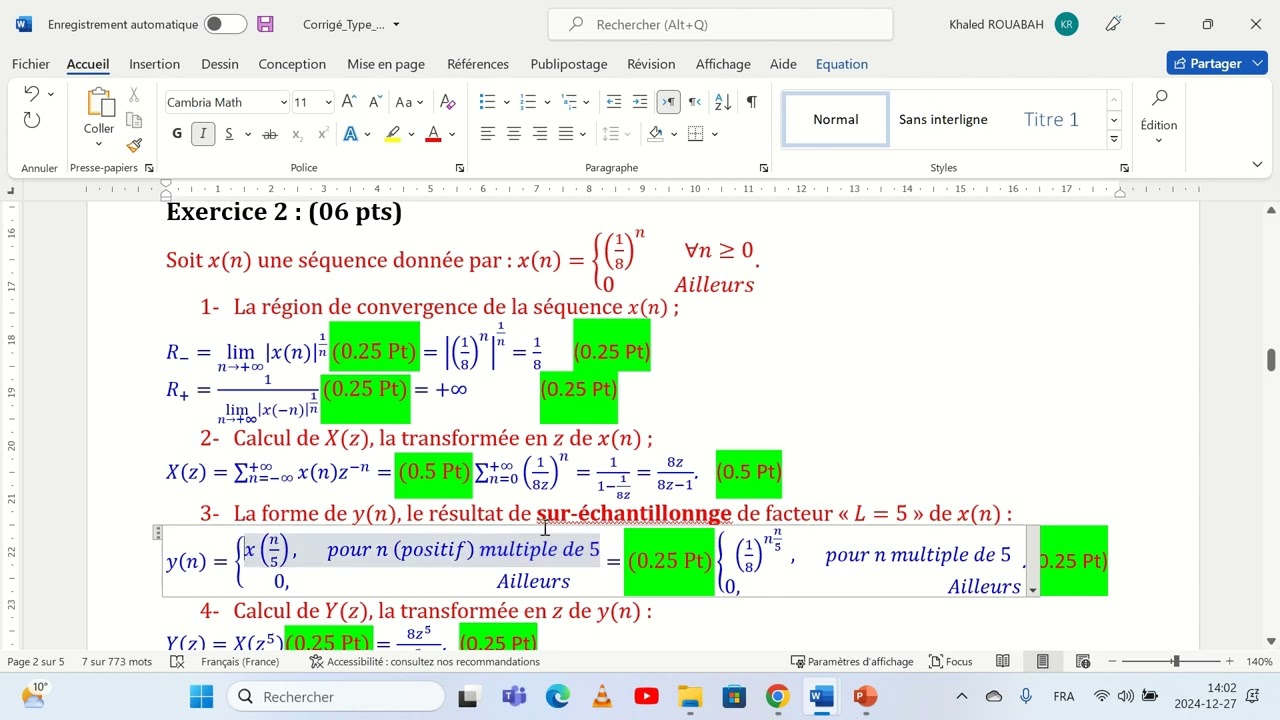Open the Change Case (Aa) dropdown
The height and width of the screenshot is (720, 1280).
[409, 102]
